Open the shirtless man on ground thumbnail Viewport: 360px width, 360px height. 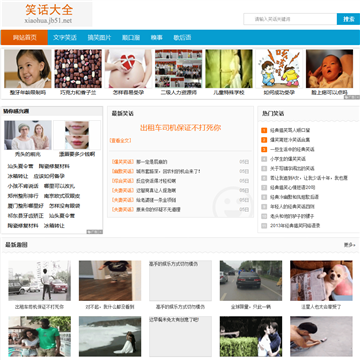pyautogui.click(x=321, y=336)
